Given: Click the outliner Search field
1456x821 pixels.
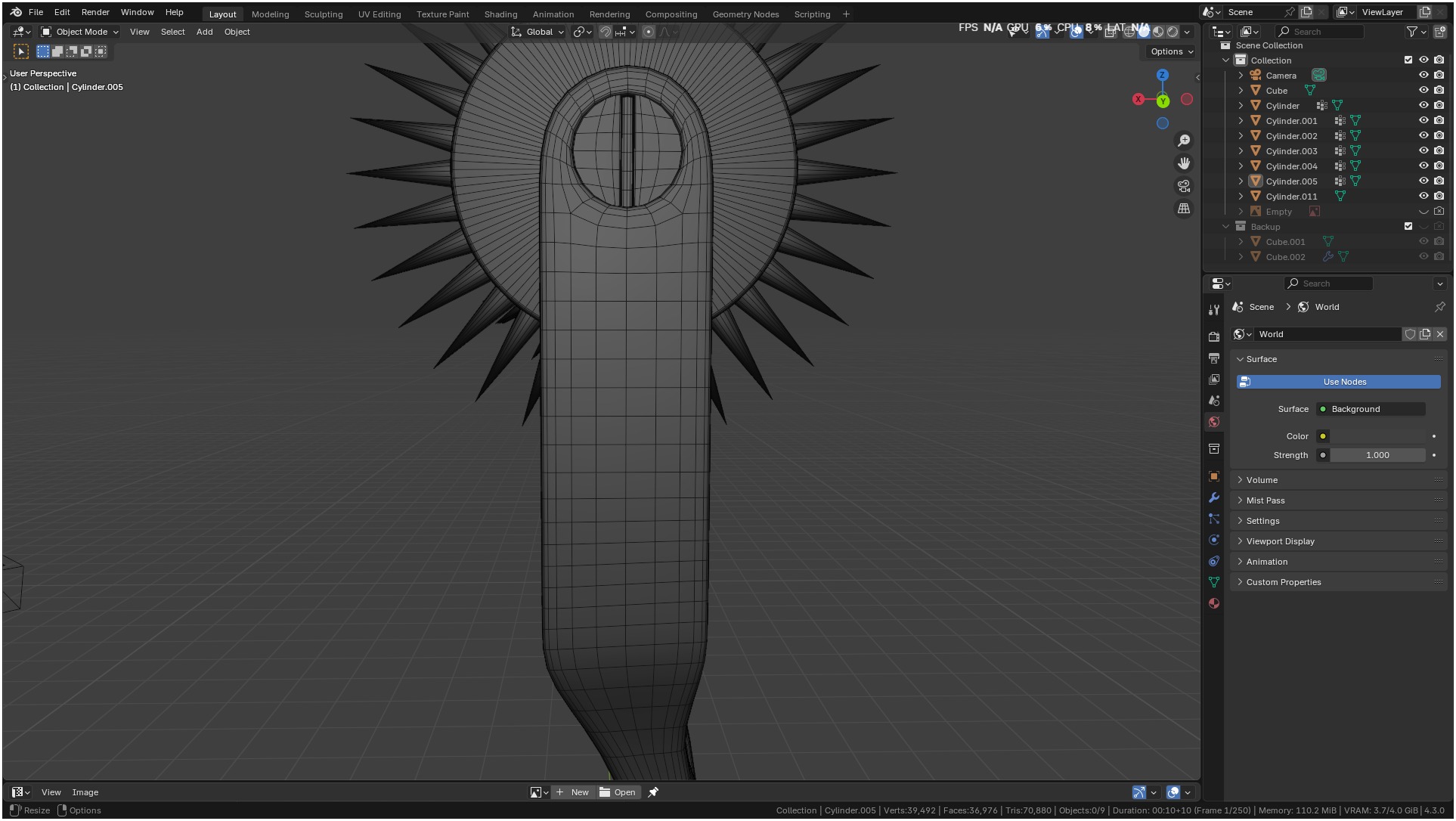Looking at the screenshot, I should point(1320,32).
